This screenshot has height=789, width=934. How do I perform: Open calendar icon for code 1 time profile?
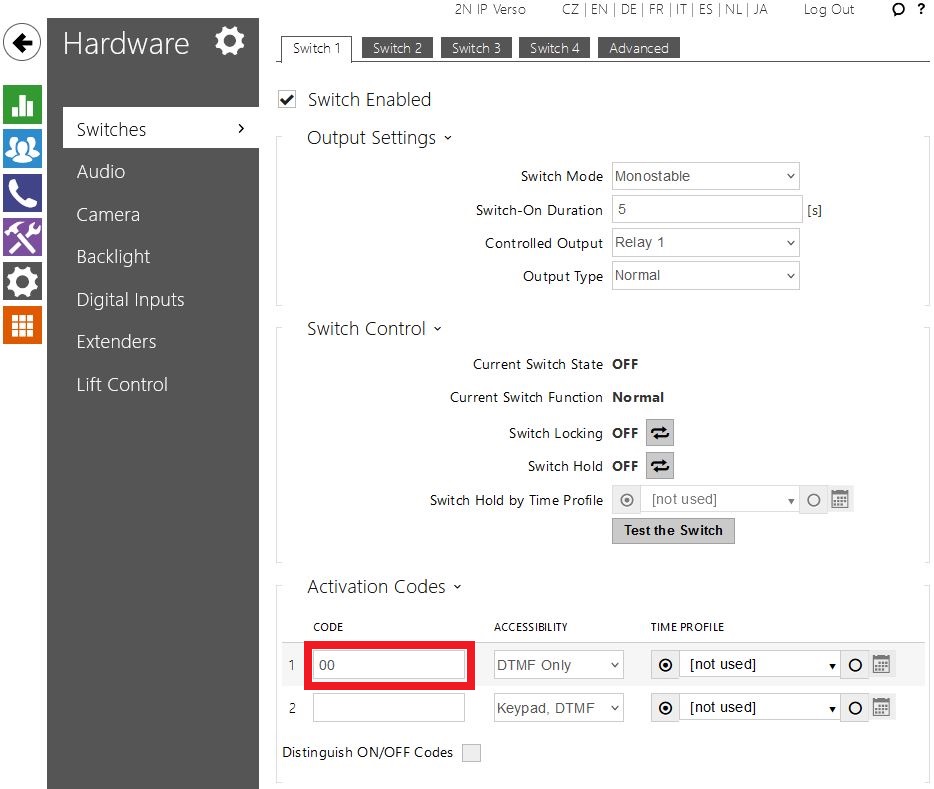[881, 664]
